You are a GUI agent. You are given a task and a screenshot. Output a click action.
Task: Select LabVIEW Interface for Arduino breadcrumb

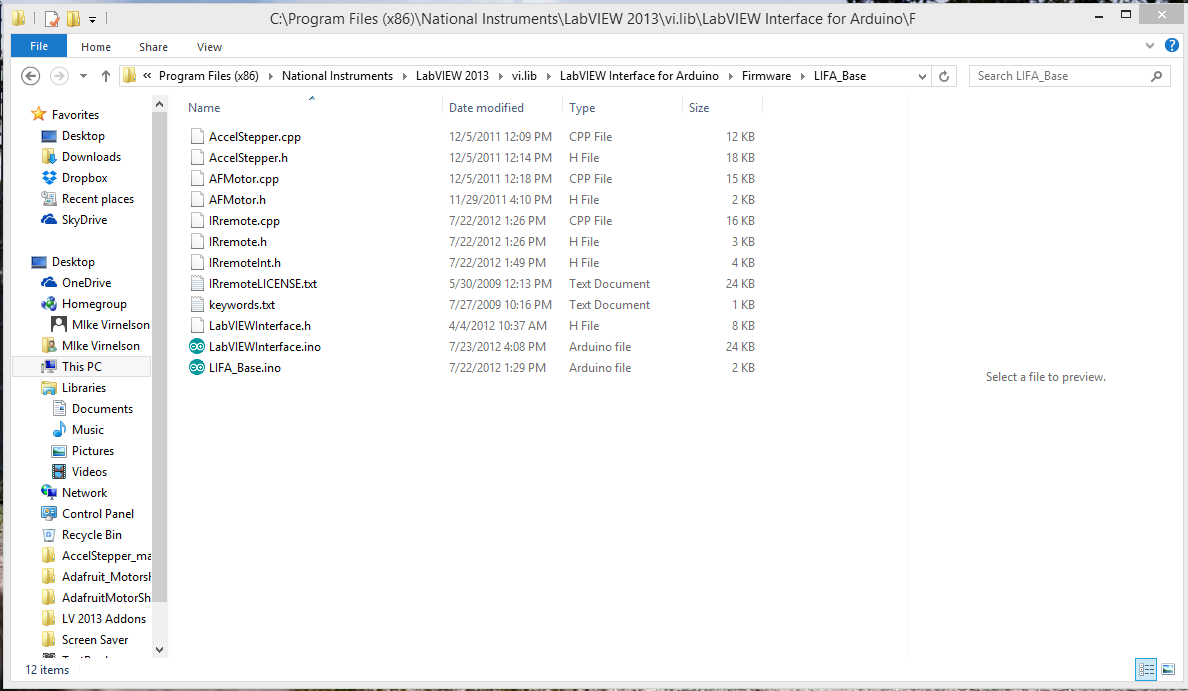(639, 76)
